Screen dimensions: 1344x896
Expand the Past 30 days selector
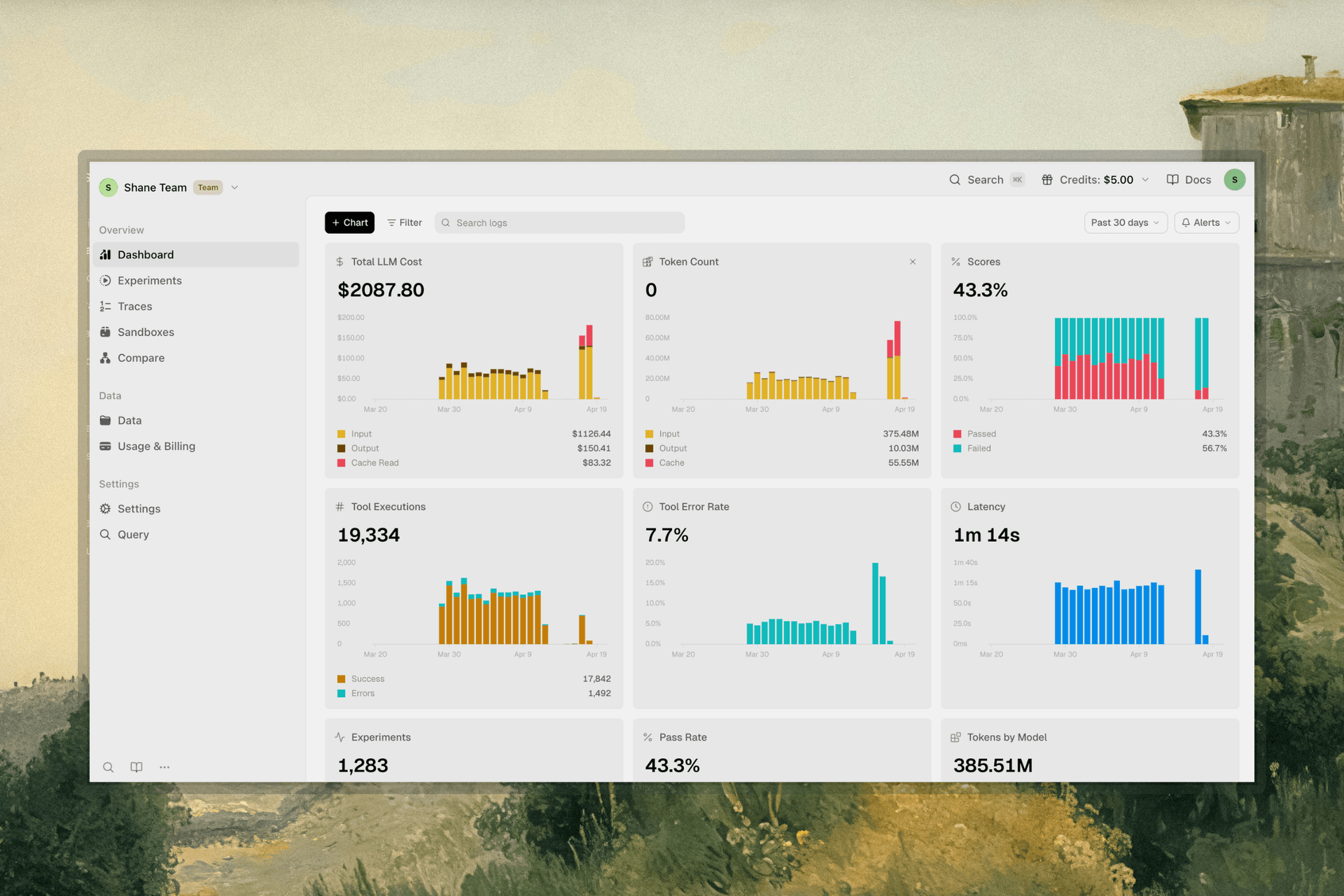click(x=1125, y=223)
